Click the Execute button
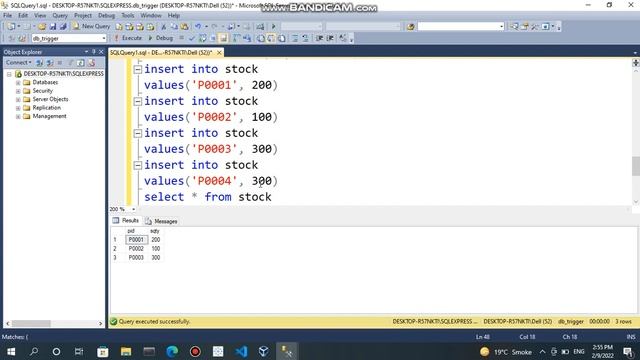Viewport: 640px width, 360px height. click(x=128, y=38)
